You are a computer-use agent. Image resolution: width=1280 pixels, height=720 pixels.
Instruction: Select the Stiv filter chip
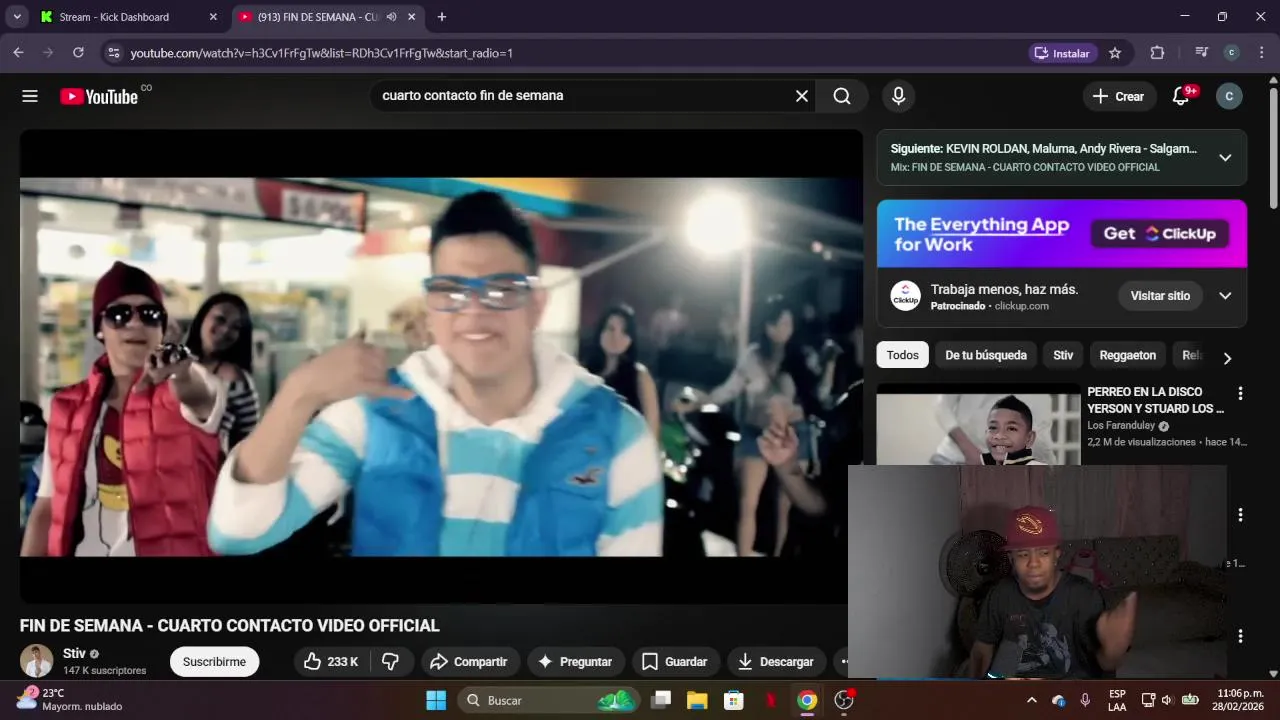(1063, 355)
